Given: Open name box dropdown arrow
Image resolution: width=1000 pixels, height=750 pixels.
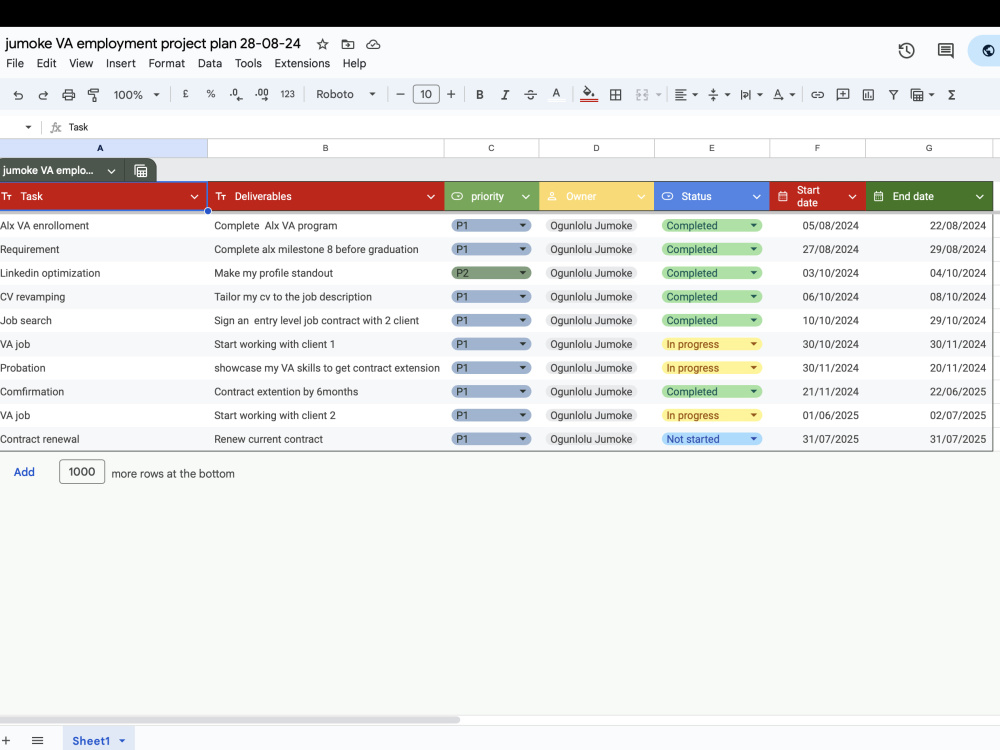Looking at the screenshot, I should (28, 127).
